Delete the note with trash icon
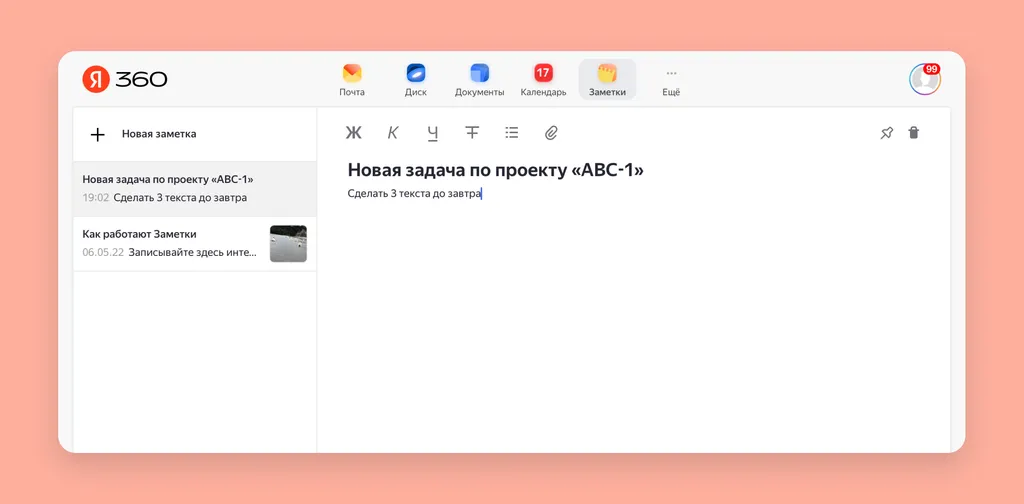Screen dimensions: 1024x504 (914, 133)
